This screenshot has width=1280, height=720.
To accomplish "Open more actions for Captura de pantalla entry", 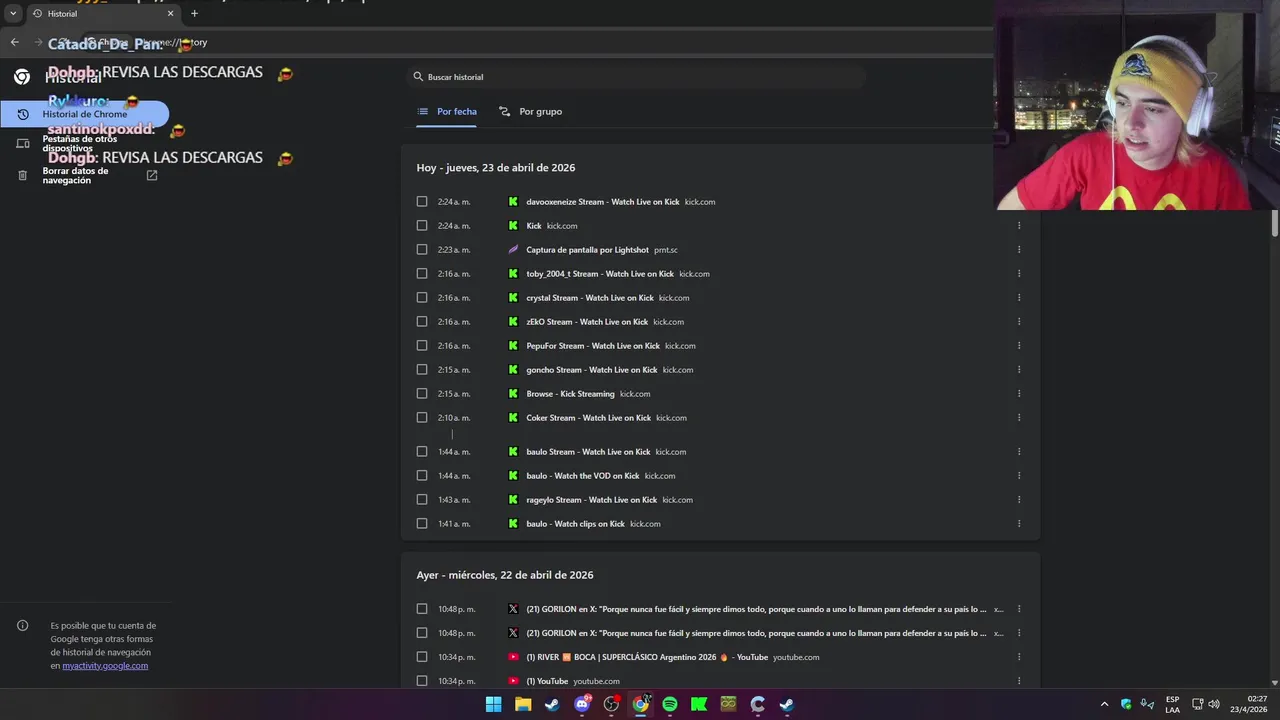I will pyautogui.click(x=1019, y=250).
